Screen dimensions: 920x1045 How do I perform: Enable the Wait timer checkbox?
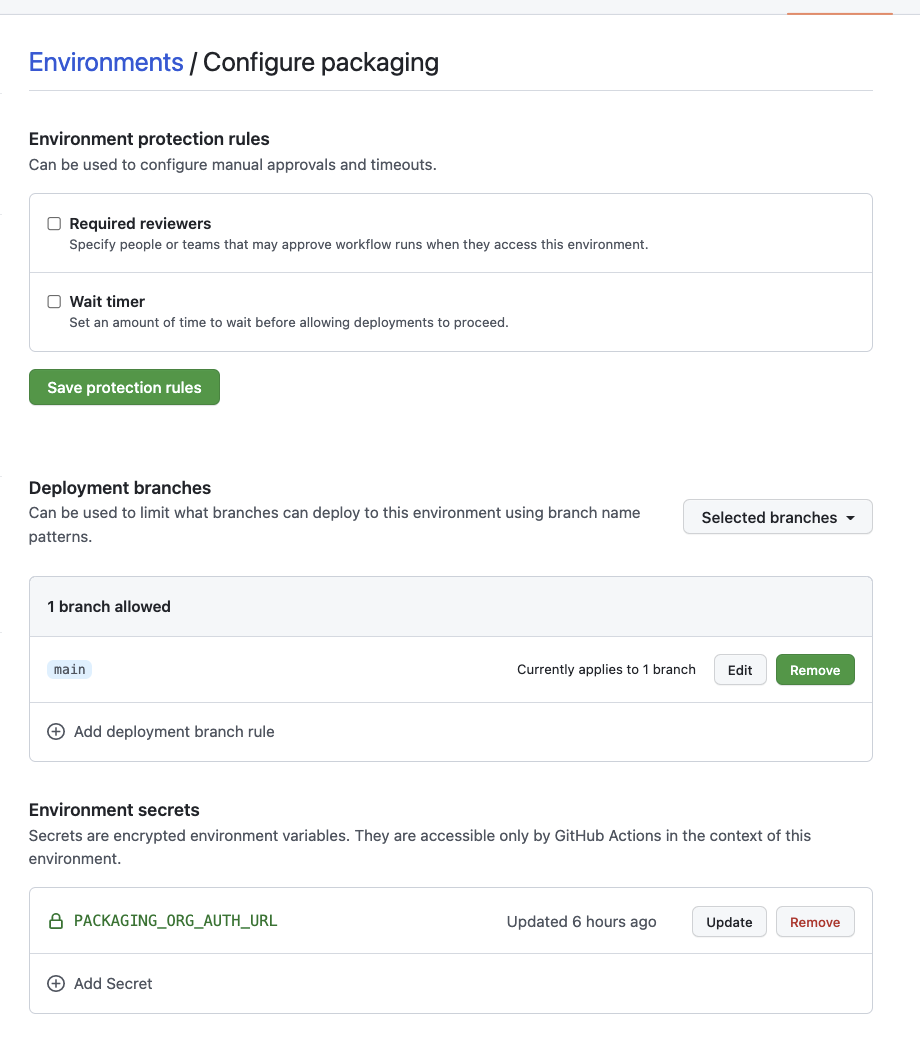pyautogui.click(x=54, y=301)
